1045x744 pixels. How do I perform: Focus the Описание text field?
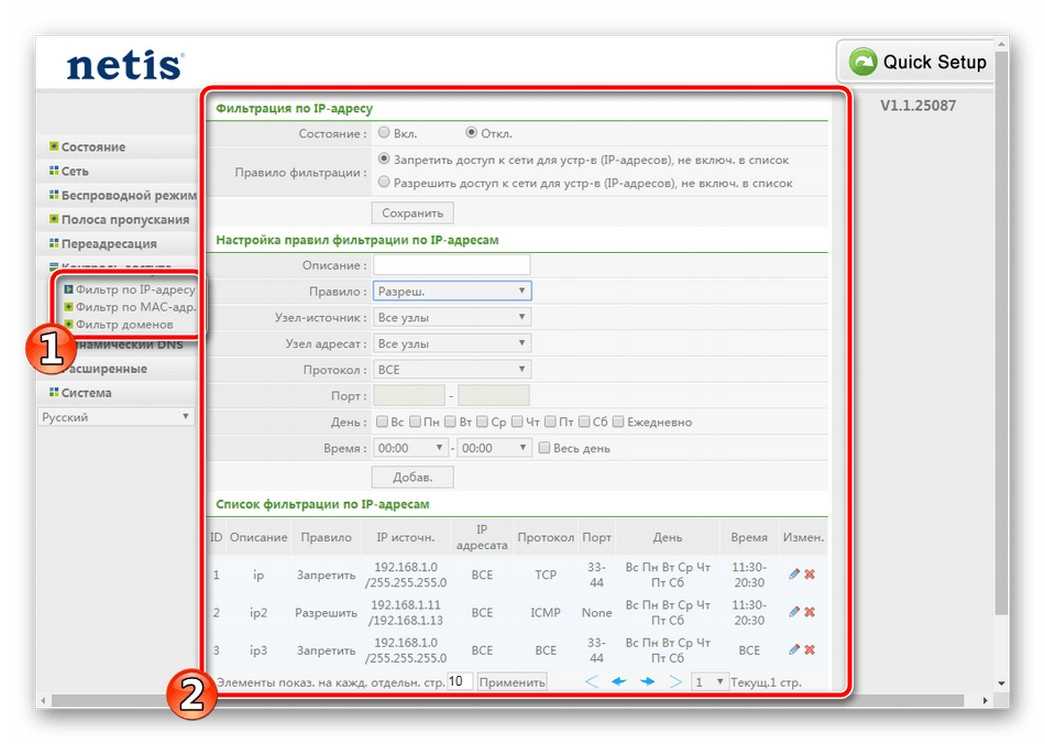click(x=452, y=265)
